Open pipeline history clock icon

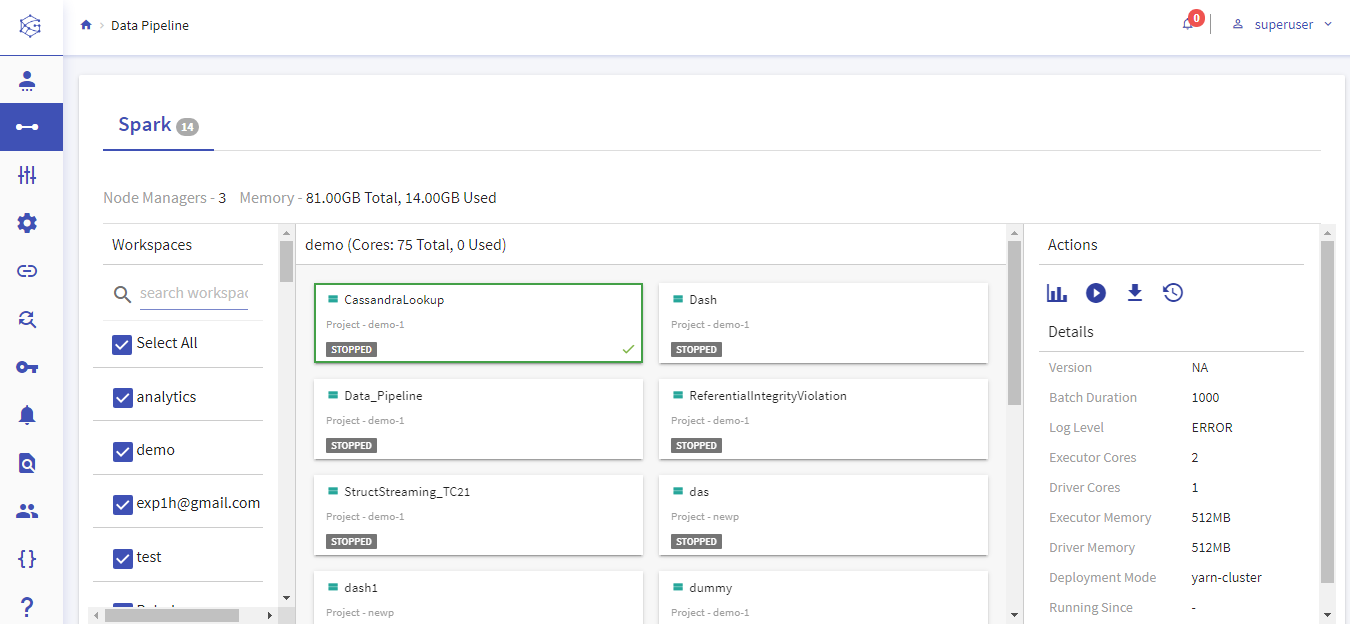[x=1173, y=293]
